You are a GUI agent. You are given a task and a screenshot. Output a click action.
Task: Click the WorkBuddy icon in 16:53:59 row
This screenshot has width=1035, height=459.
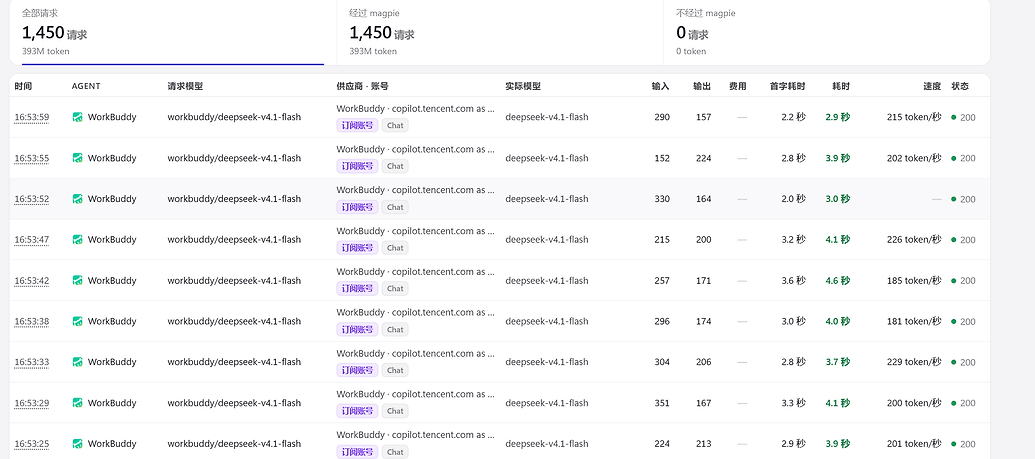tap(77, 118)
